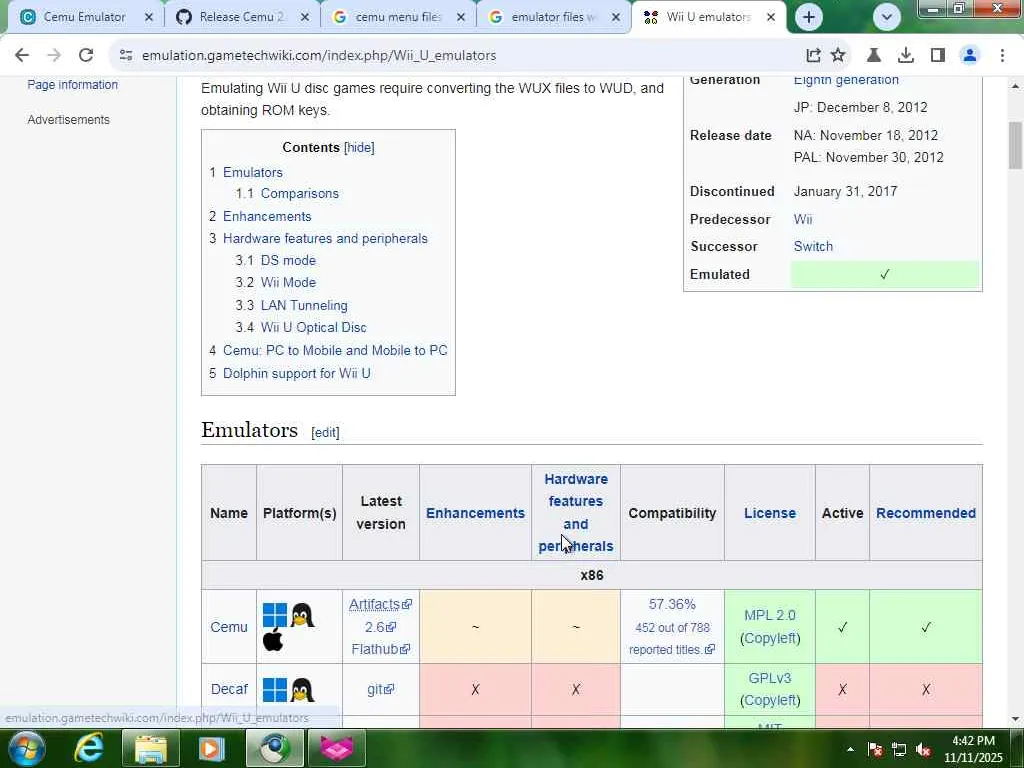Show hidden system tray icons arrow
This screenshot has height=768, width=1024.
pos(850,749)
